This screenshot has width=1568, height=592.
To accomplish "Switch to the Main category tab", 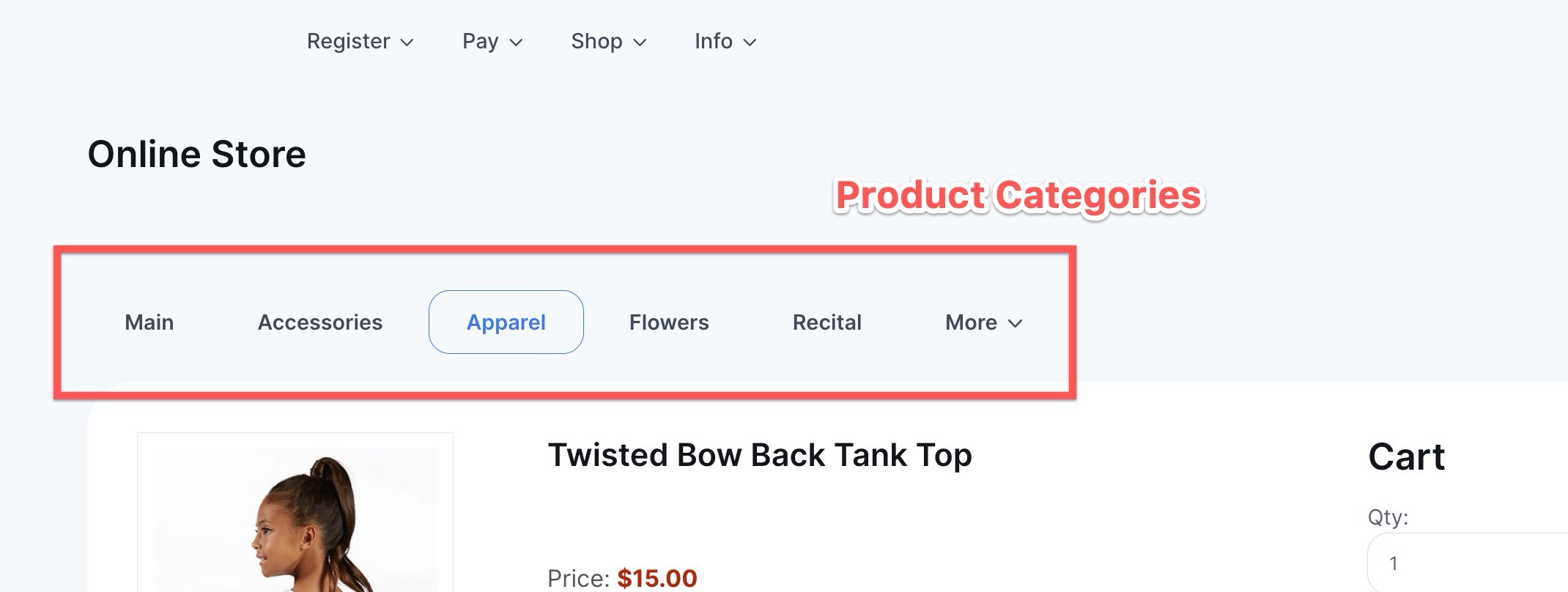I will [149, 322].
